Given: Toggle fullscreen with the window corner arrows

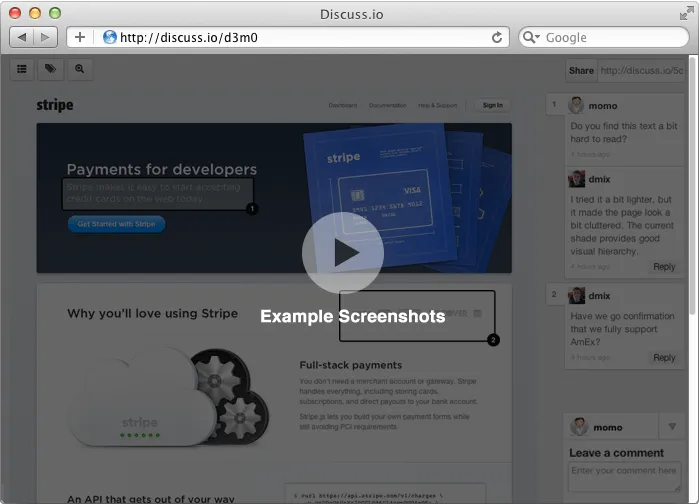Looking at the screenshot, I should pyautogui.click(x=686, y=14).
